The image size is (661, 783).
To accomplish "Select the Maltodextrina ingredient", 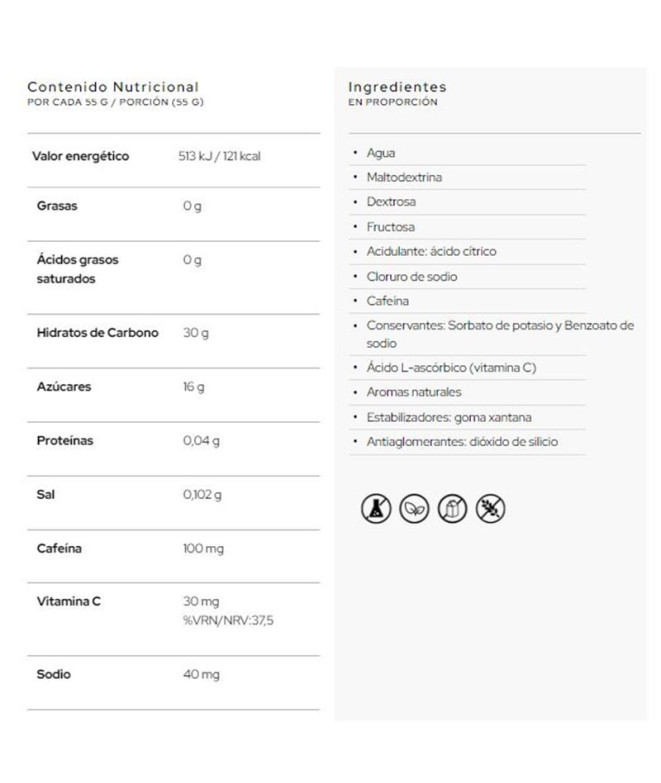I will tap(405, 177).
